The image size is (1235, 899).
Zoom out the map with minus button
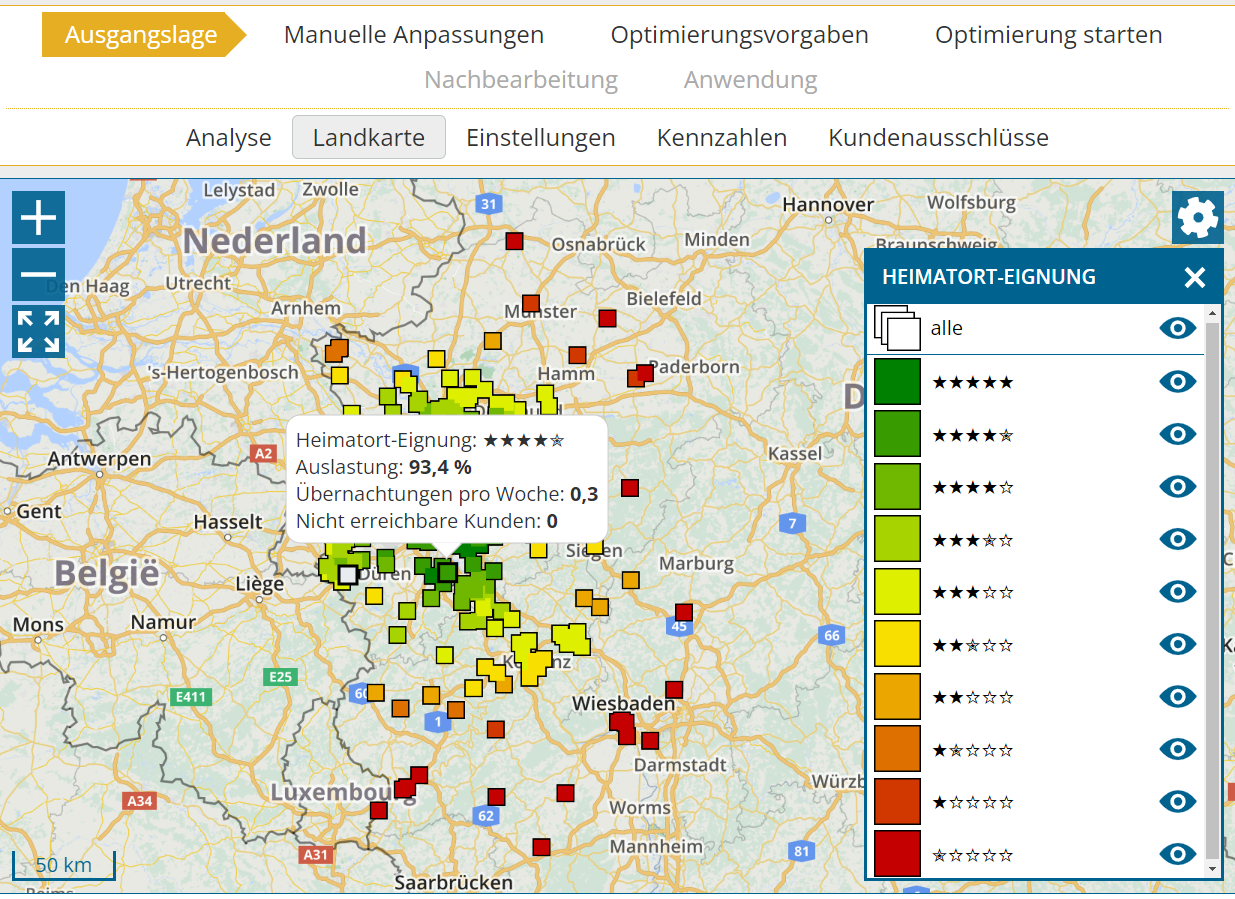[38, 275]
